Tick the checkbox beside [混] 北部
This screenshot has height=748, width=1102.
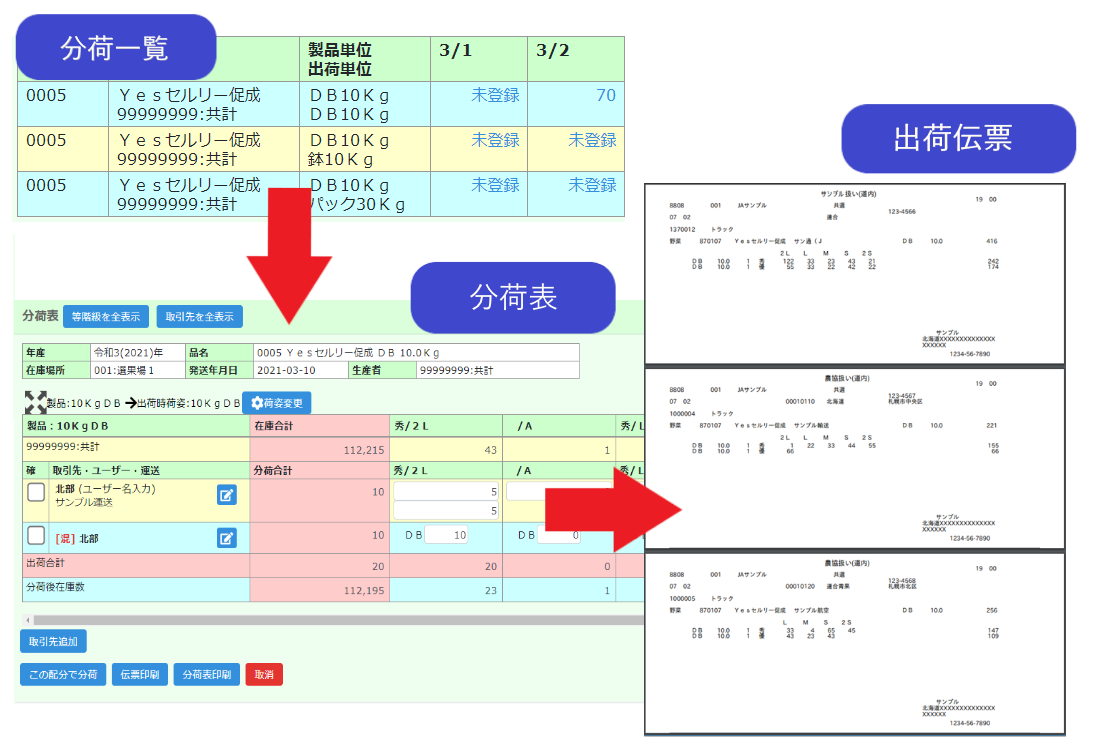coord(36,537)
